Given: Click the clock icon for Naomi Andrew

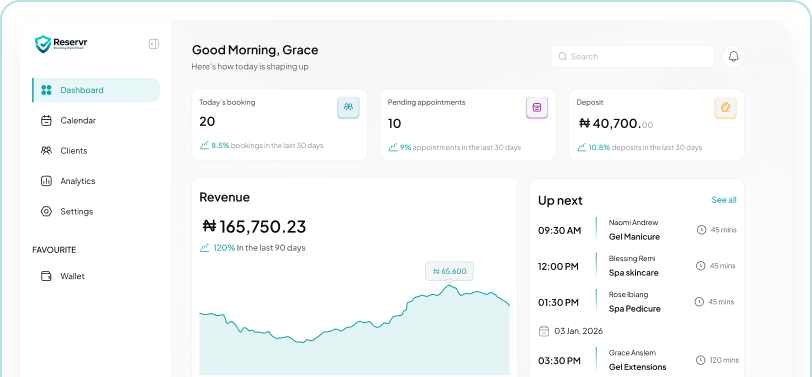Looking at the screenshot, I should click(x=701, y=230).
